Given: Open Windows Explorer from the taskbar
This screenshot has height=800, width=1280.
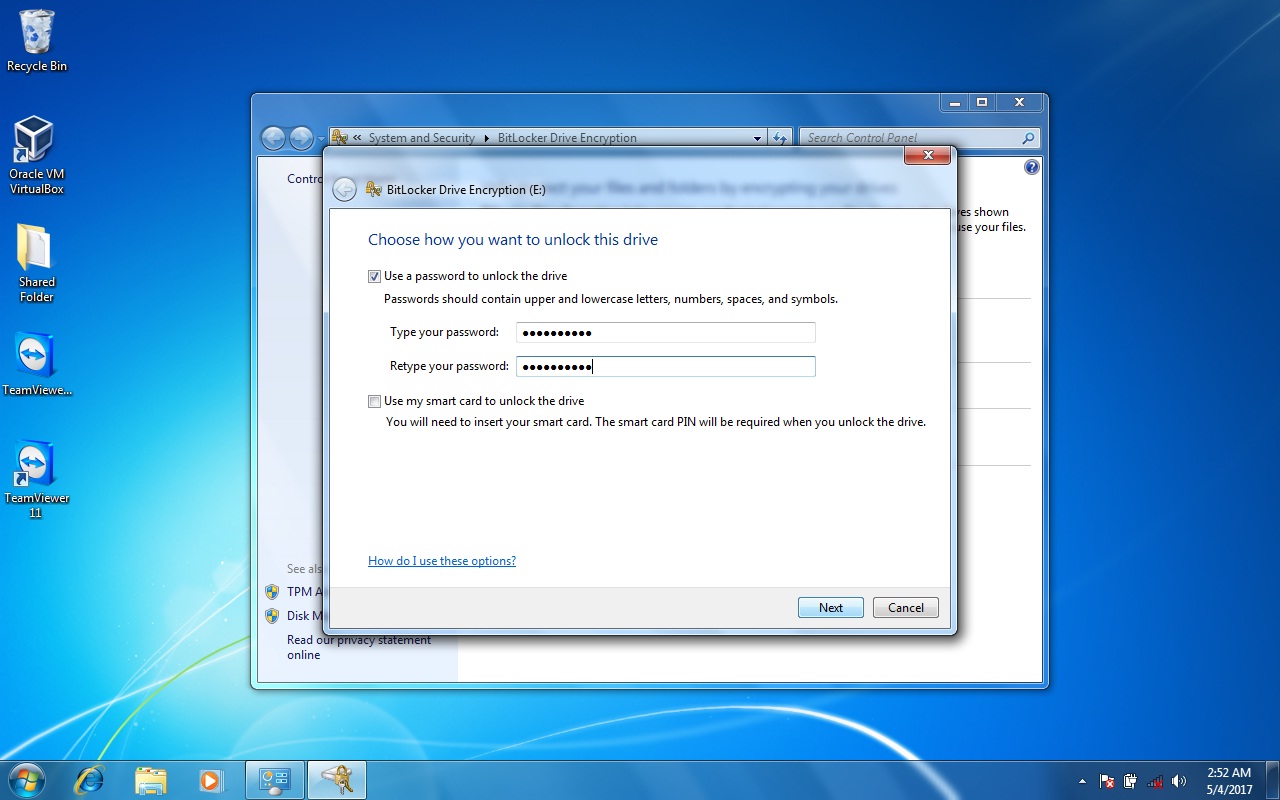Looking at the screenshot, I should (150, 780).
